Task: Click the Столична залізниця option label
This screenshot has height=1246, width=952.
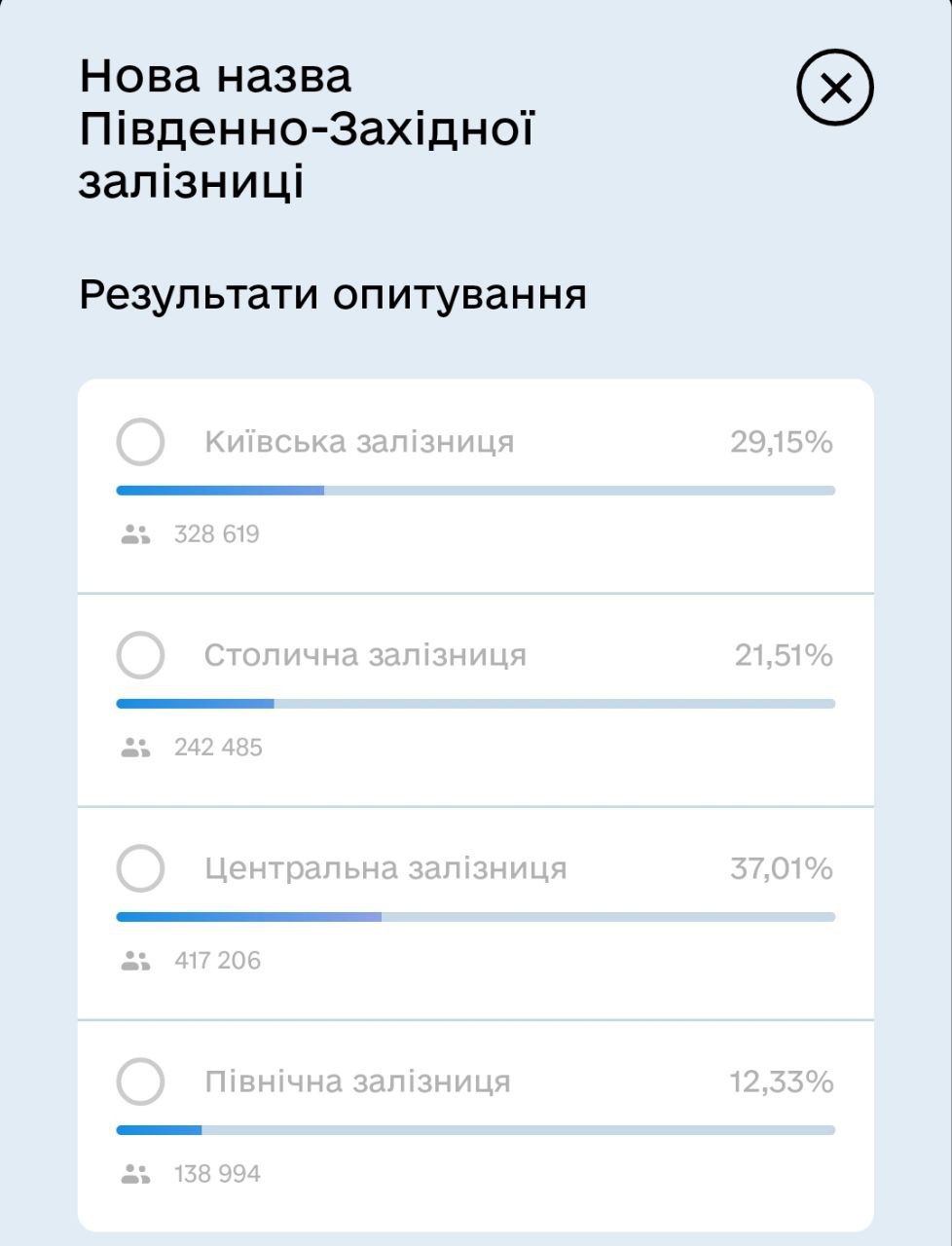Action: pyautogui.click(x=365, y=655)
